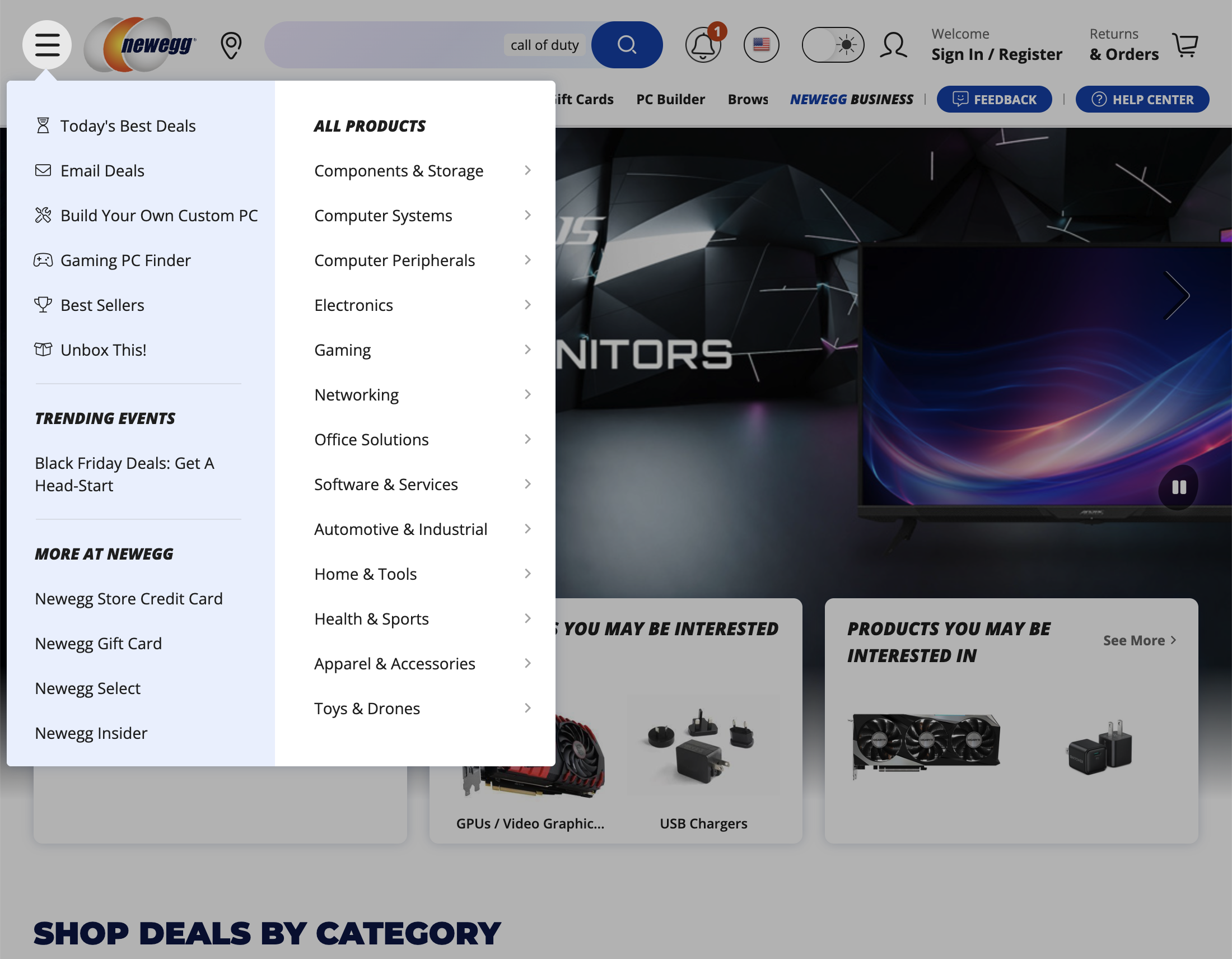Expand the Toys & Drones submenu
The height and width of the screenshot is (959, 1232).
point(528,708)
